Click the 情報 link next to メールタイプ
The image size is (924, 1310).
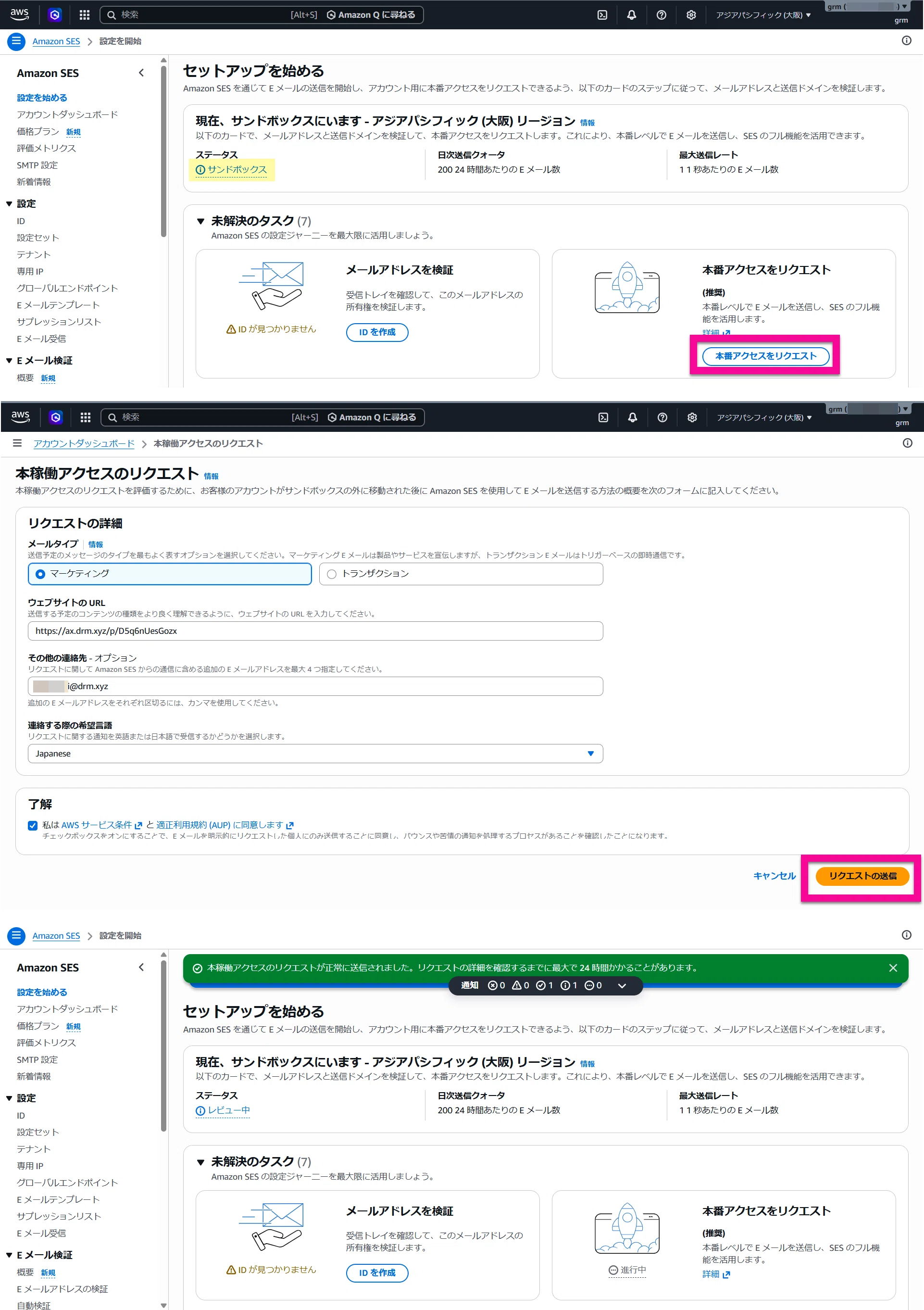[96, 545]
